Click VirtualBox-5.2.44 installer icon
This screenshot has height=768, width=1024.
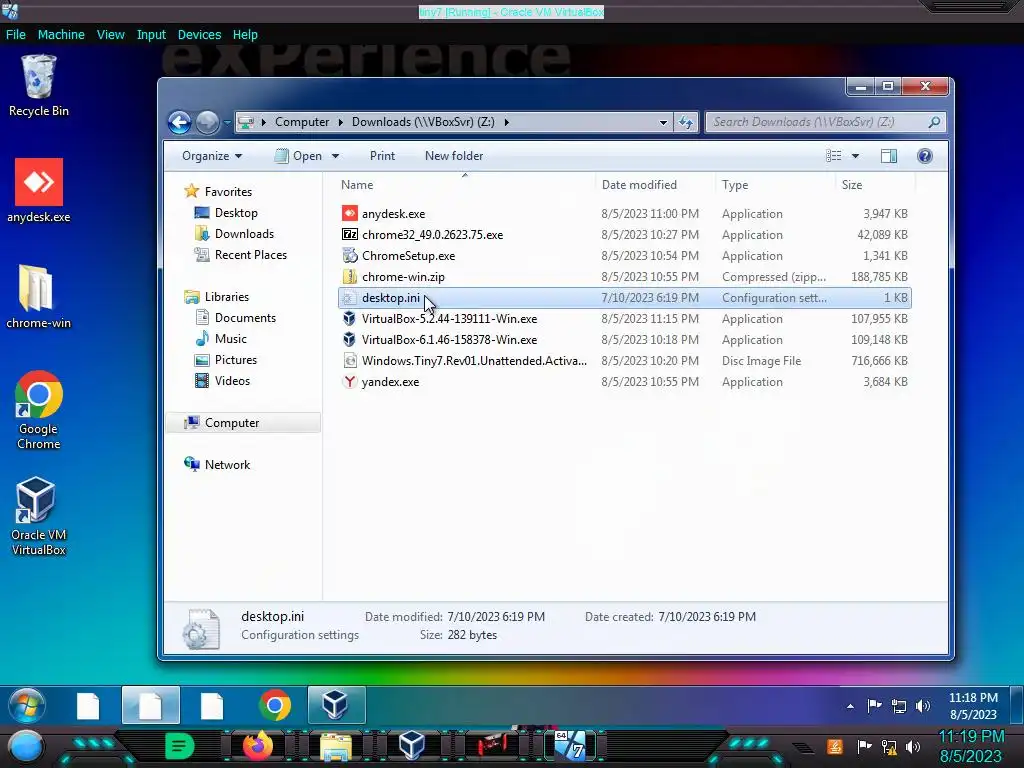350,319
